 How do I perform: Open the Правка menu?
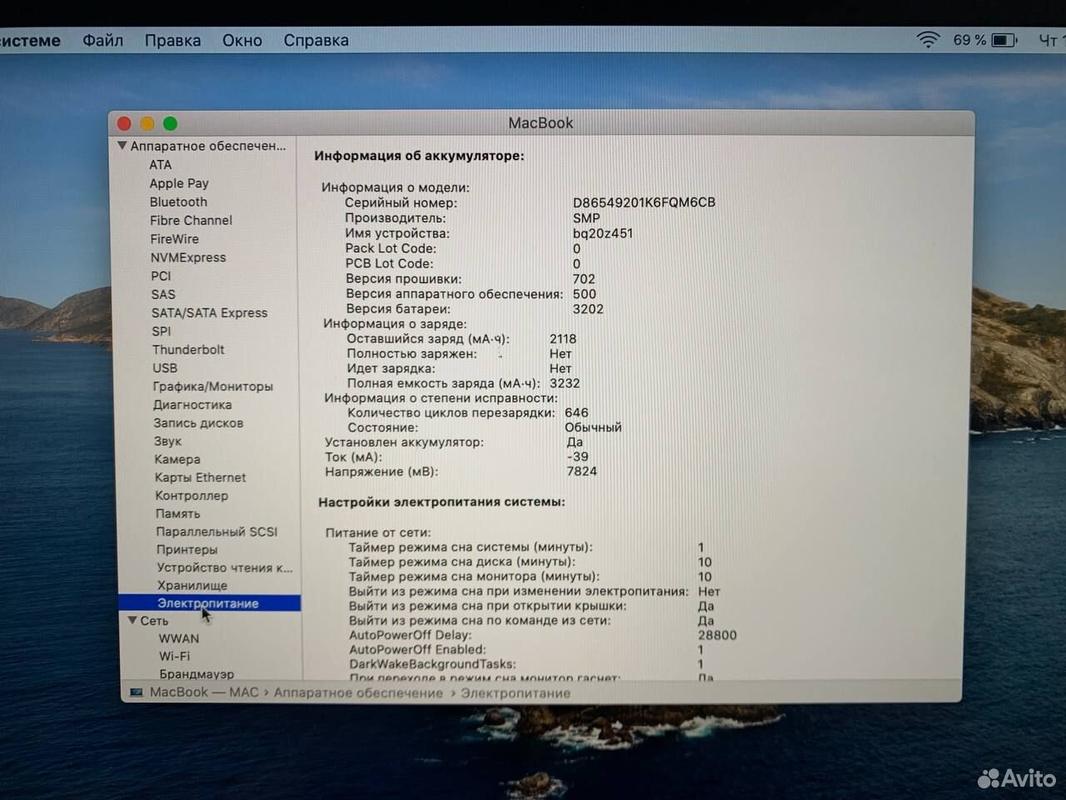tap(173, 40)
